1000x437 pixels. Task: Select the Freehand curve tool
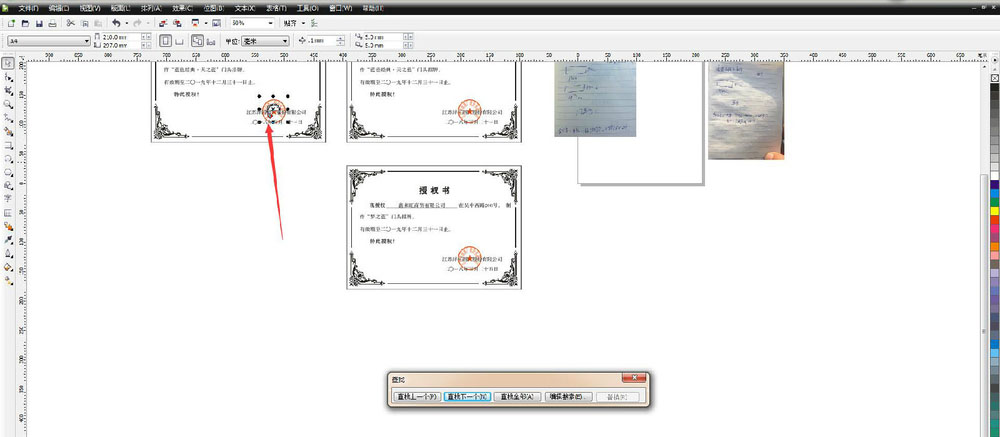click(8, 117)
